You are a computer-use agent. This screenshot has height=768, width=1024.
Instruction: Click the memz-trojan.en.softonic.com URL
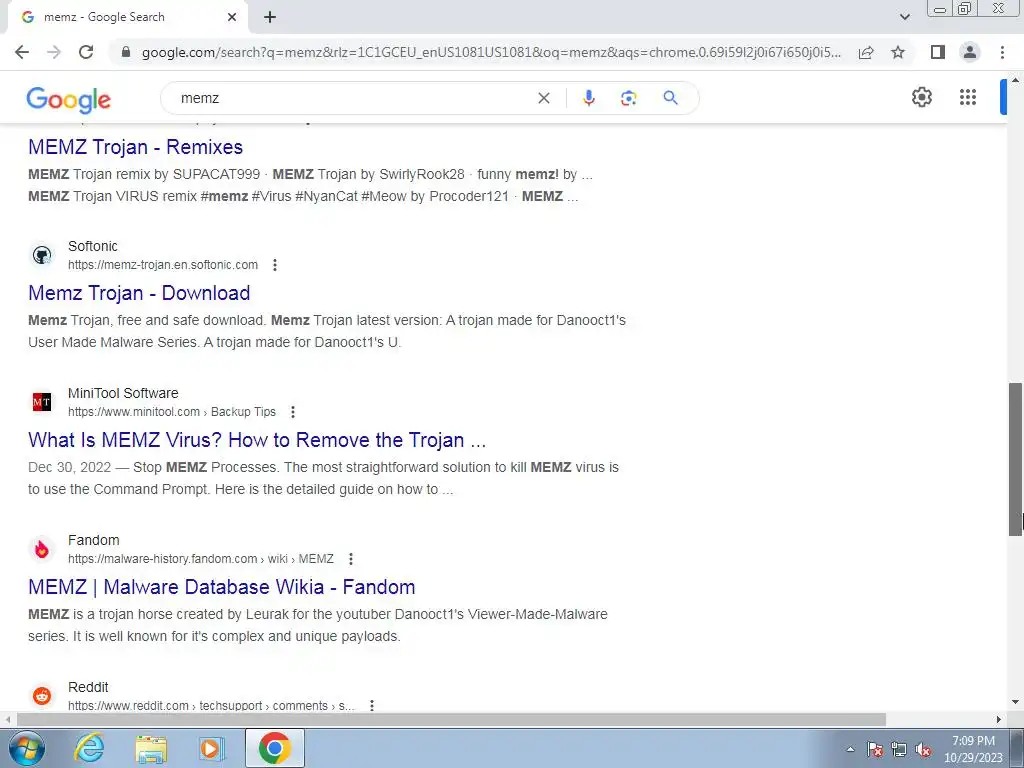click(163, 265)
